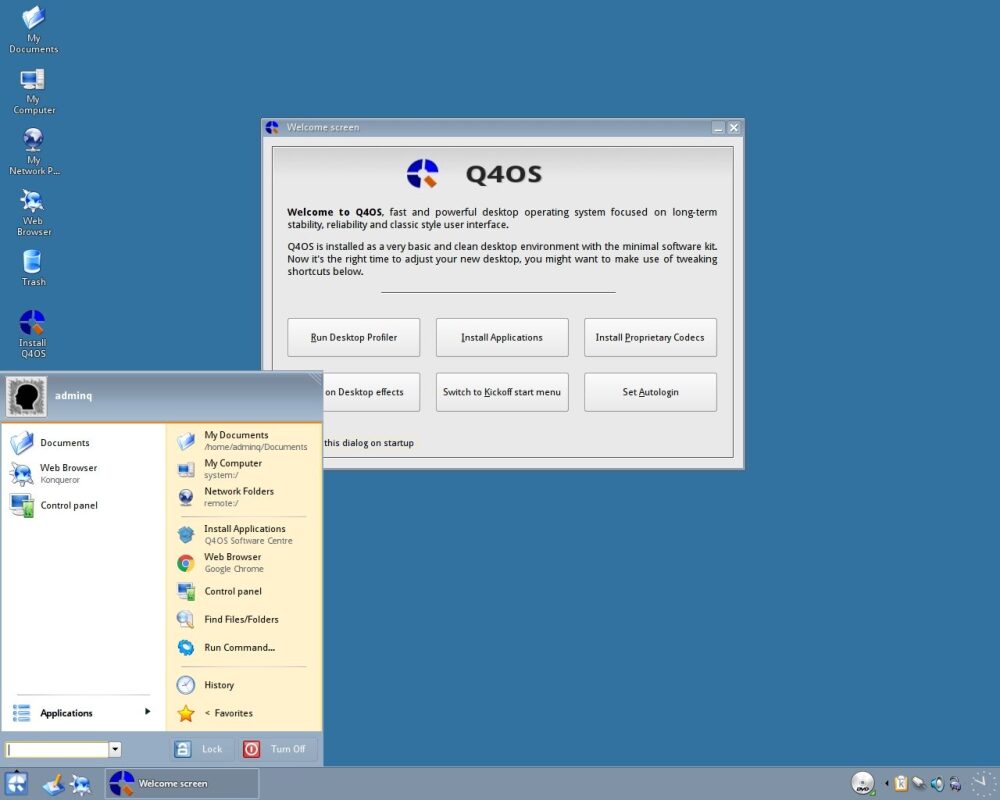Open the search box dropdown arrow

click(x=115, y=750)
